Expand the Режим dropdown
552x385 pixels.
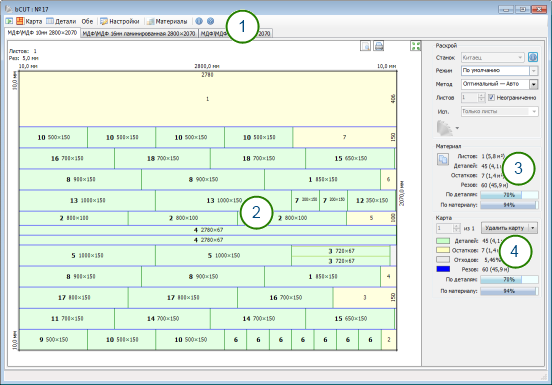coord(534,71)
